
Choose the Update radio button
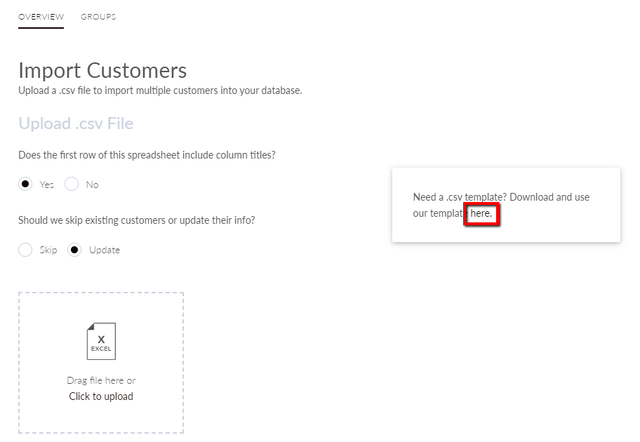(74, 249)
